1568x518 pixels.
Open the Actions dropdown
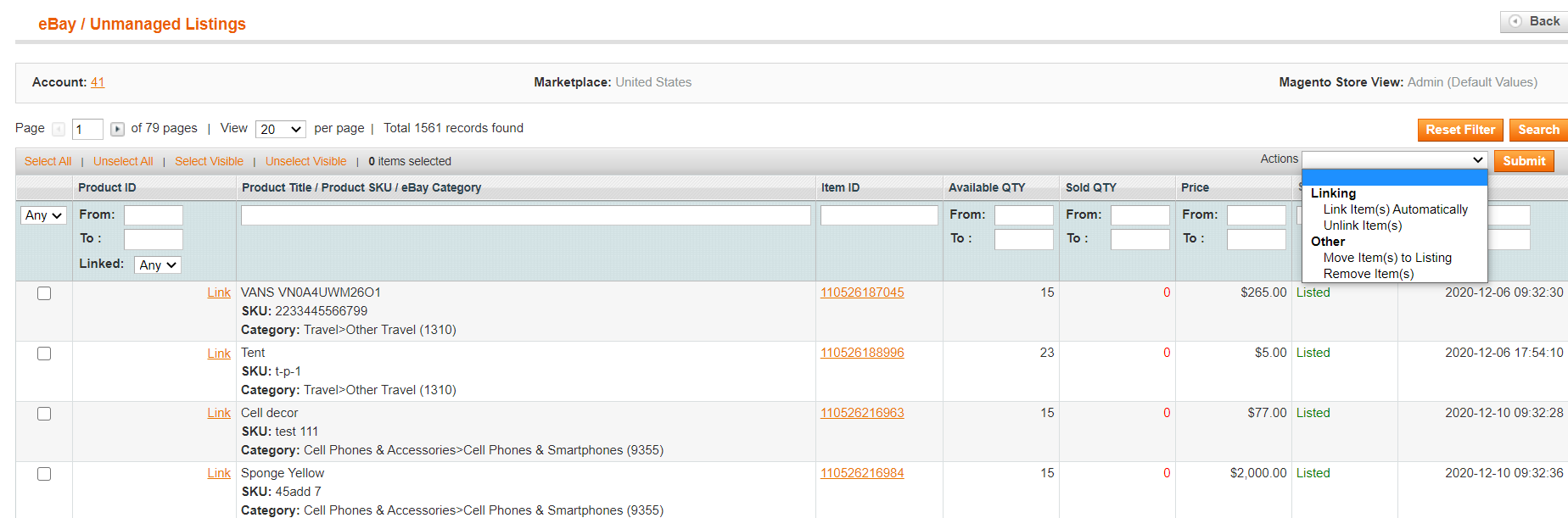pyautogui.click(x=1394, y=159)
